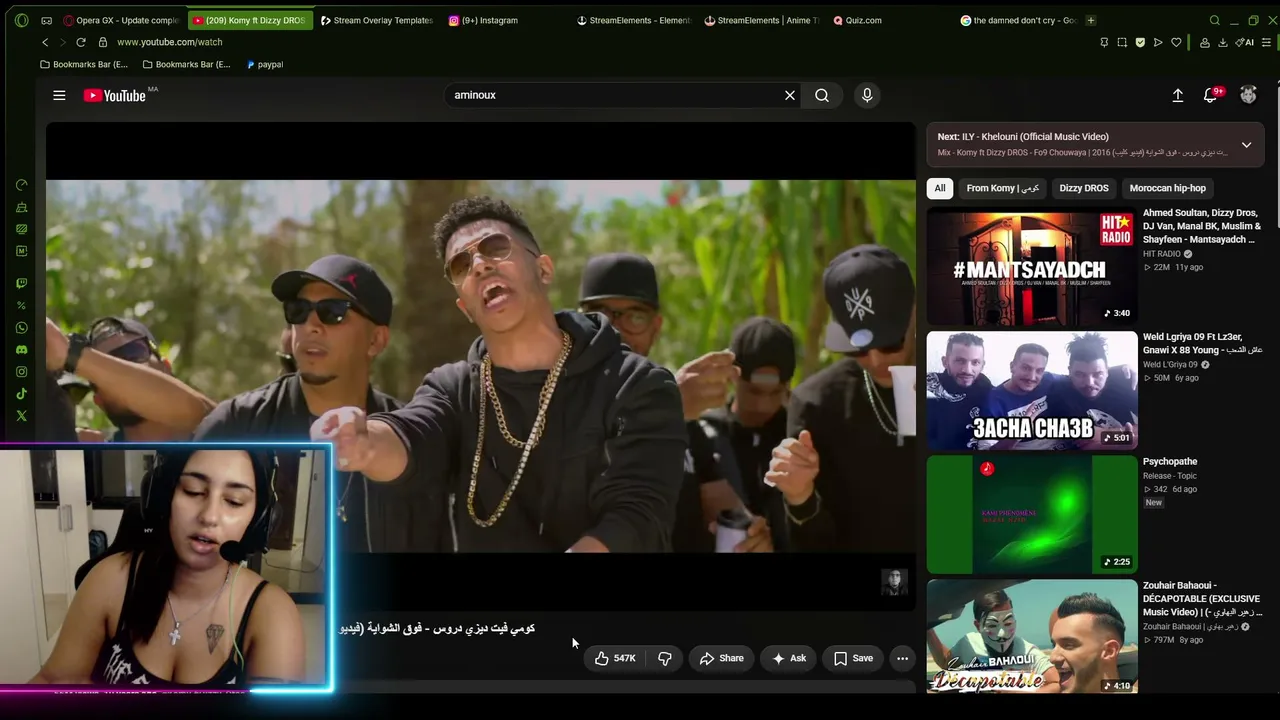Add page to bookmarks with heart icon

[1176, 42]
